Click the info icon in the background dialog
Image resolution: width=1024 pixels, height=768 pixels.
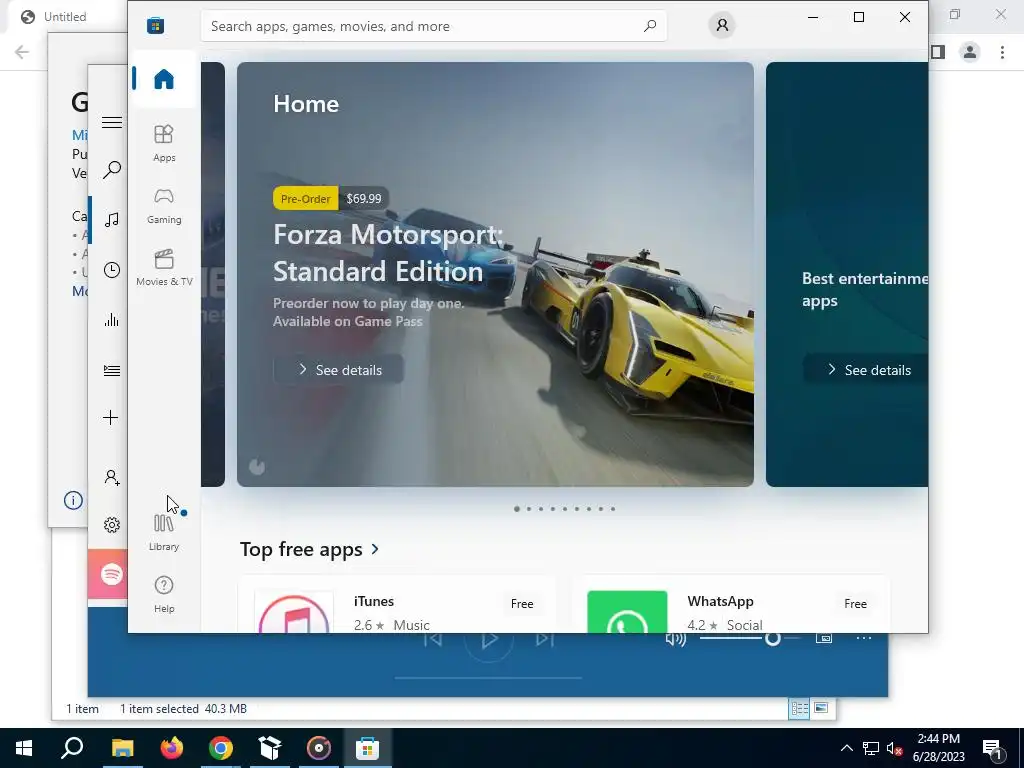point(73,500)
